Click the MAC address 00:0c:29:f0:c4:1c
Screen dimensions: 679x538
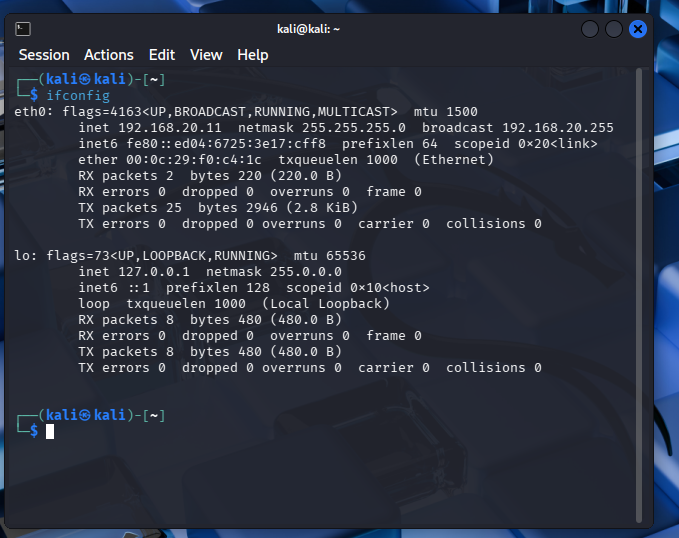(194, 160)
